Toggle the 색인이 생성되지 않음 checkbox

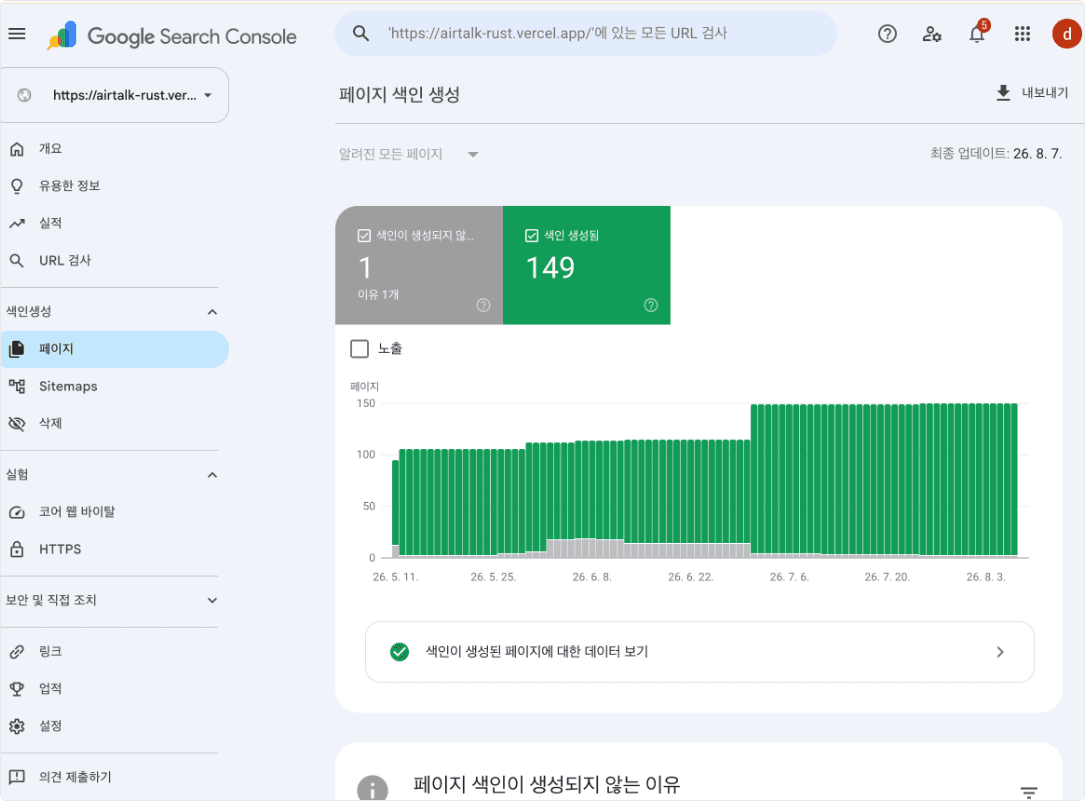tap(364, 236)
